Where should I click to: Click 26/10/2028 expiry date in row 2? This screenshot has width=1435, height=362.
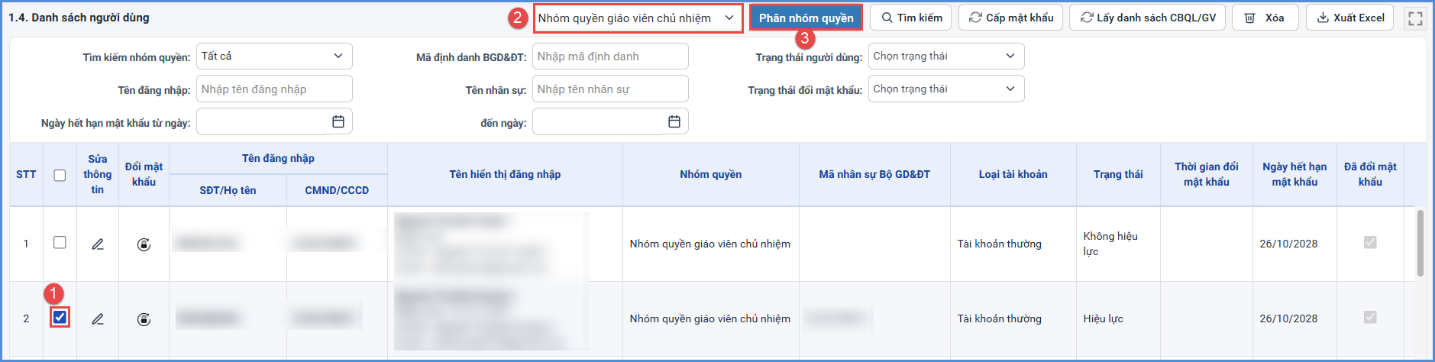click(x=1289, y=319)
